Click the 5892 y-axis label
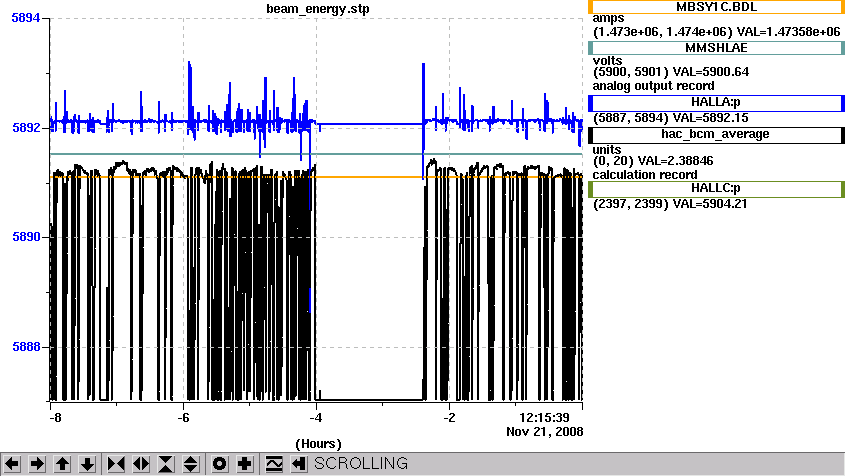The width and height of the screenshot is (845, 476). point(26,128)
